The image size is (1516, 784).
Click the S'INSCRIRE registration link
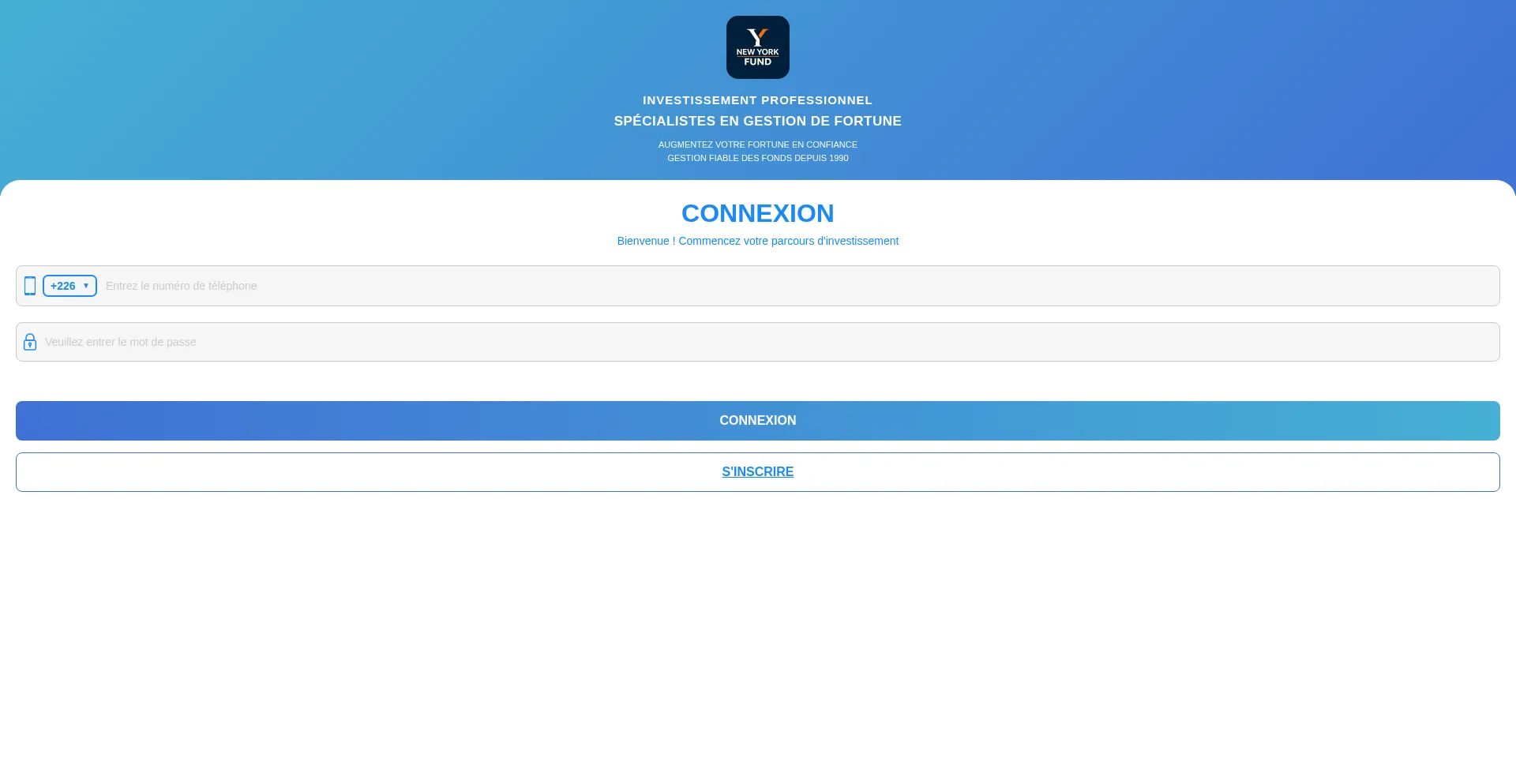(x=757, y=472)
